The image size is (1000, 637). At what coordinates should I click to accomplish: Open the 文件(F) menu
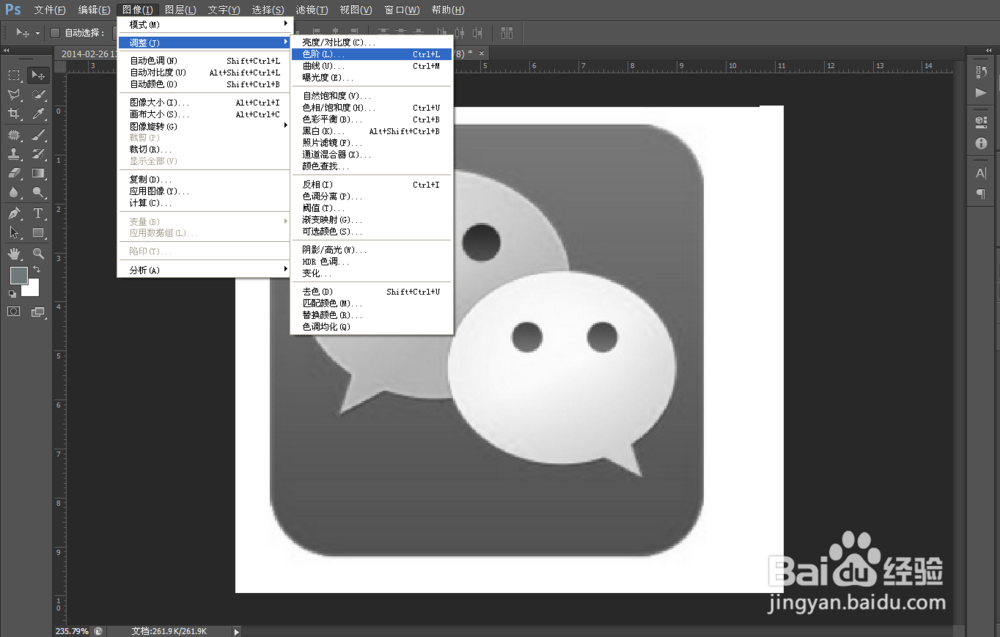click(50, 10)
